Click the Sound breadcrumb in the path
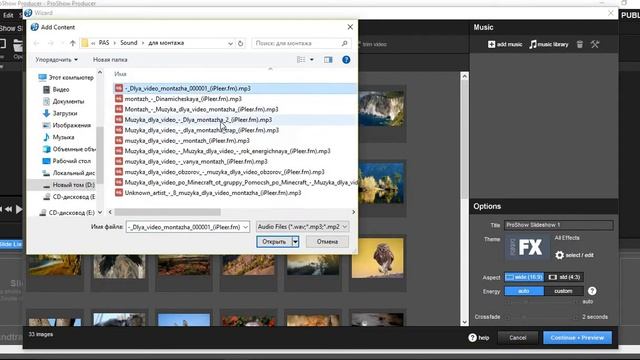640x360 pixels. coord(129,43)
